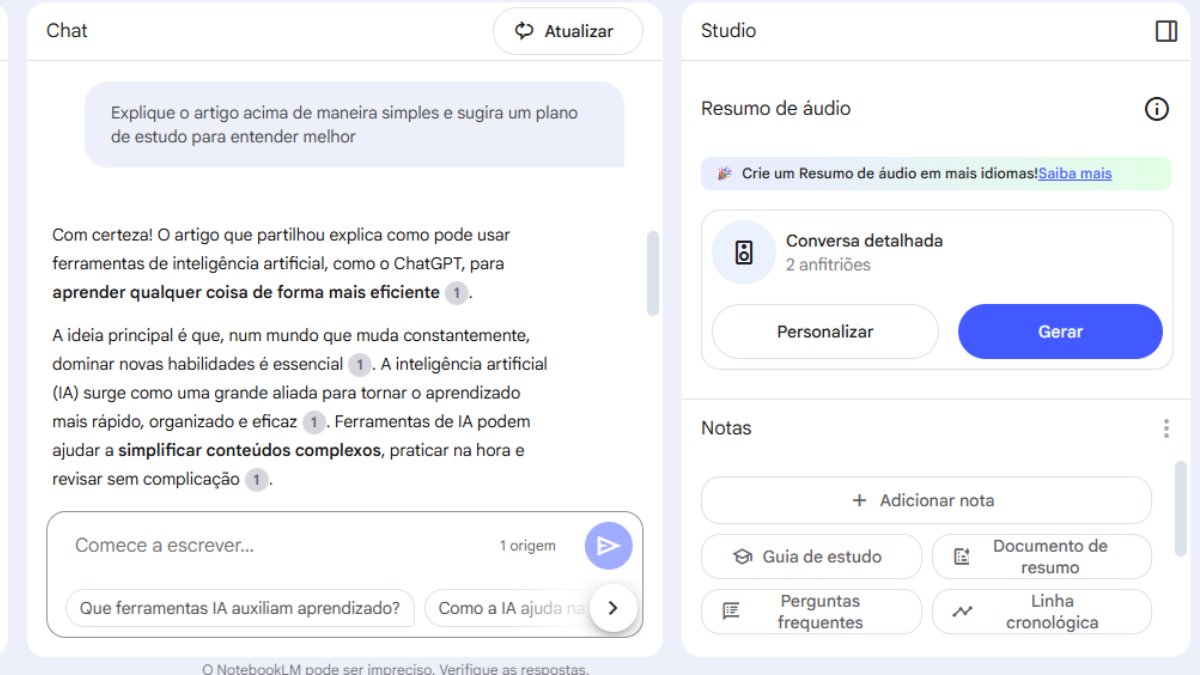Click the Personalizar button
This screenshot has width=1200, height=675.
pyautogui.click(x=825, y=332)
